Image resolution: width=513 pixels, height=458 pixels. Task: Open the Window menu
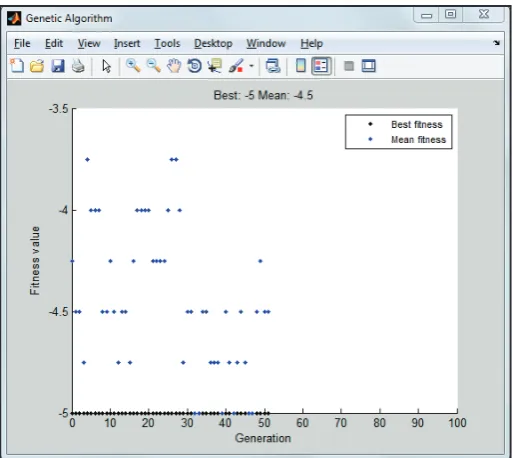(x=266, y=43)
